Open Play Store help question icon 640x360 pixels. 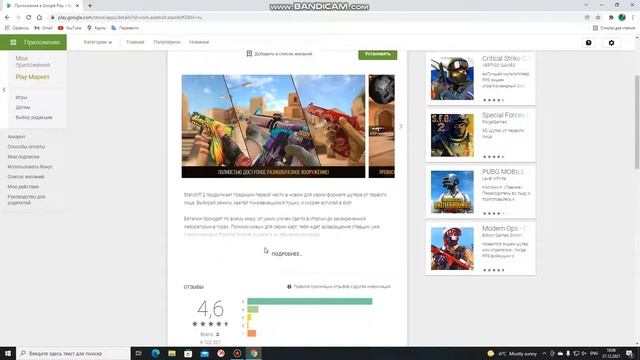coord(589,43)
